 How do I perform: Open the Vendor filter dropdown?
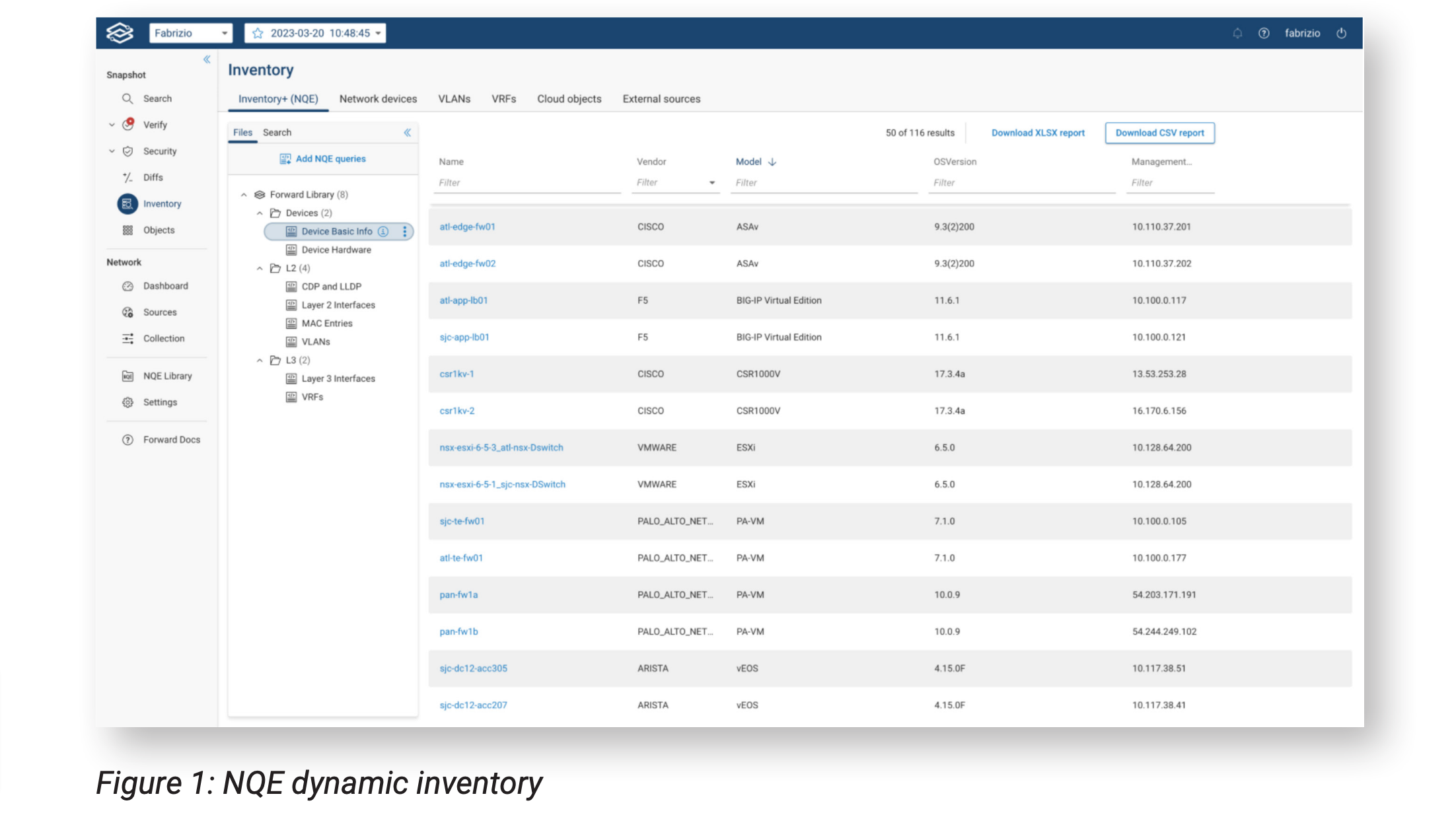click(712, 183)
